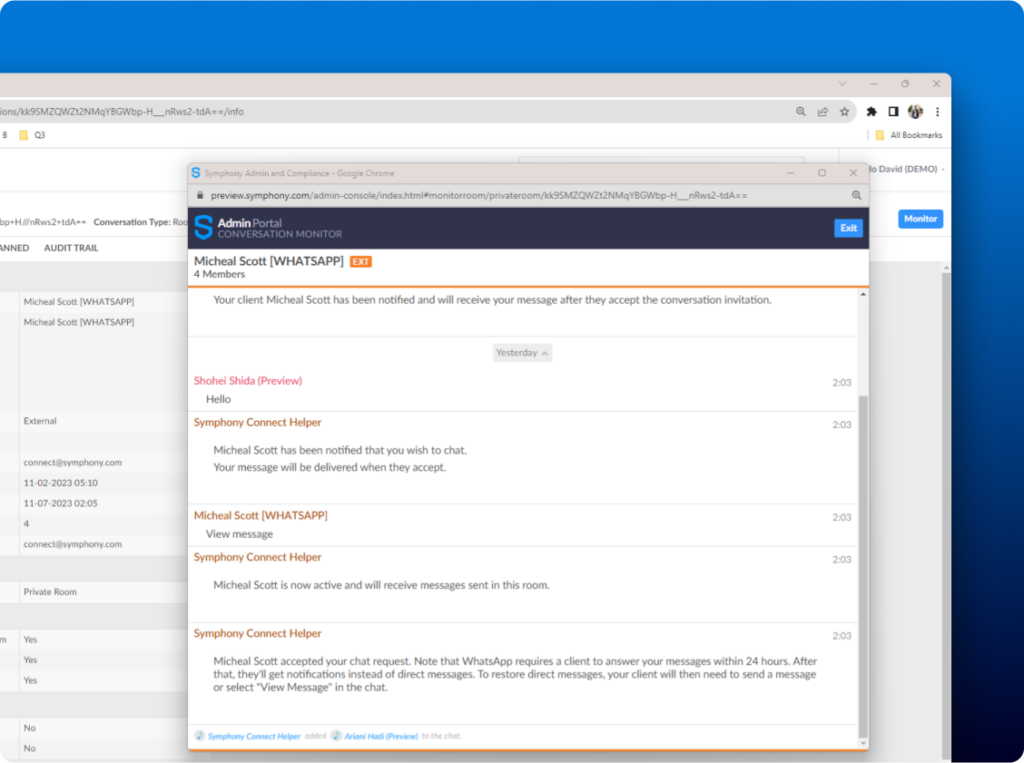Click the External value in background table
The width and height of the screenshot is (1024, 763).
(x=40, y=421)
